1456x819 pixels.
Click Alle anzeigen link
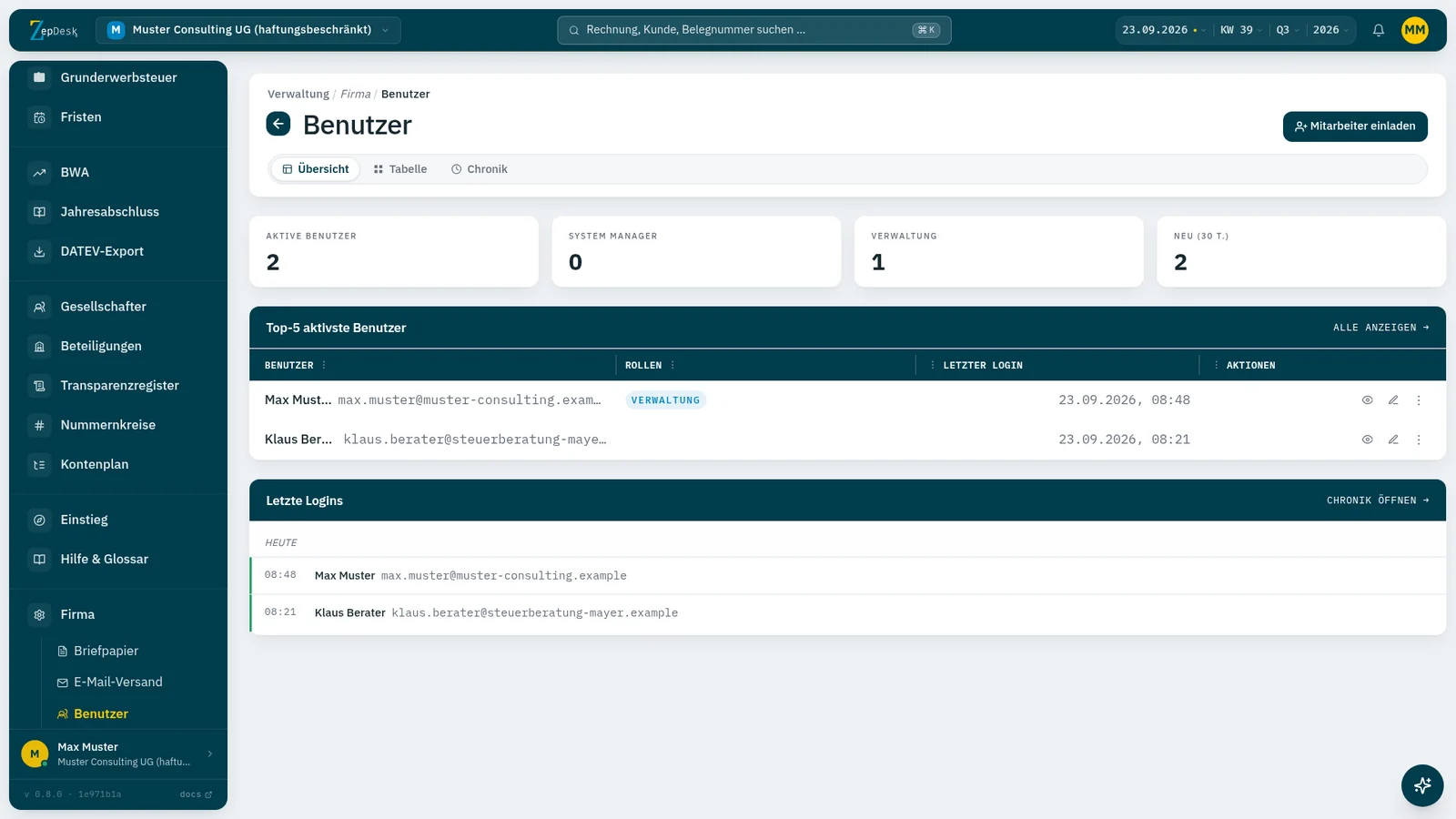coord(1380,328)
